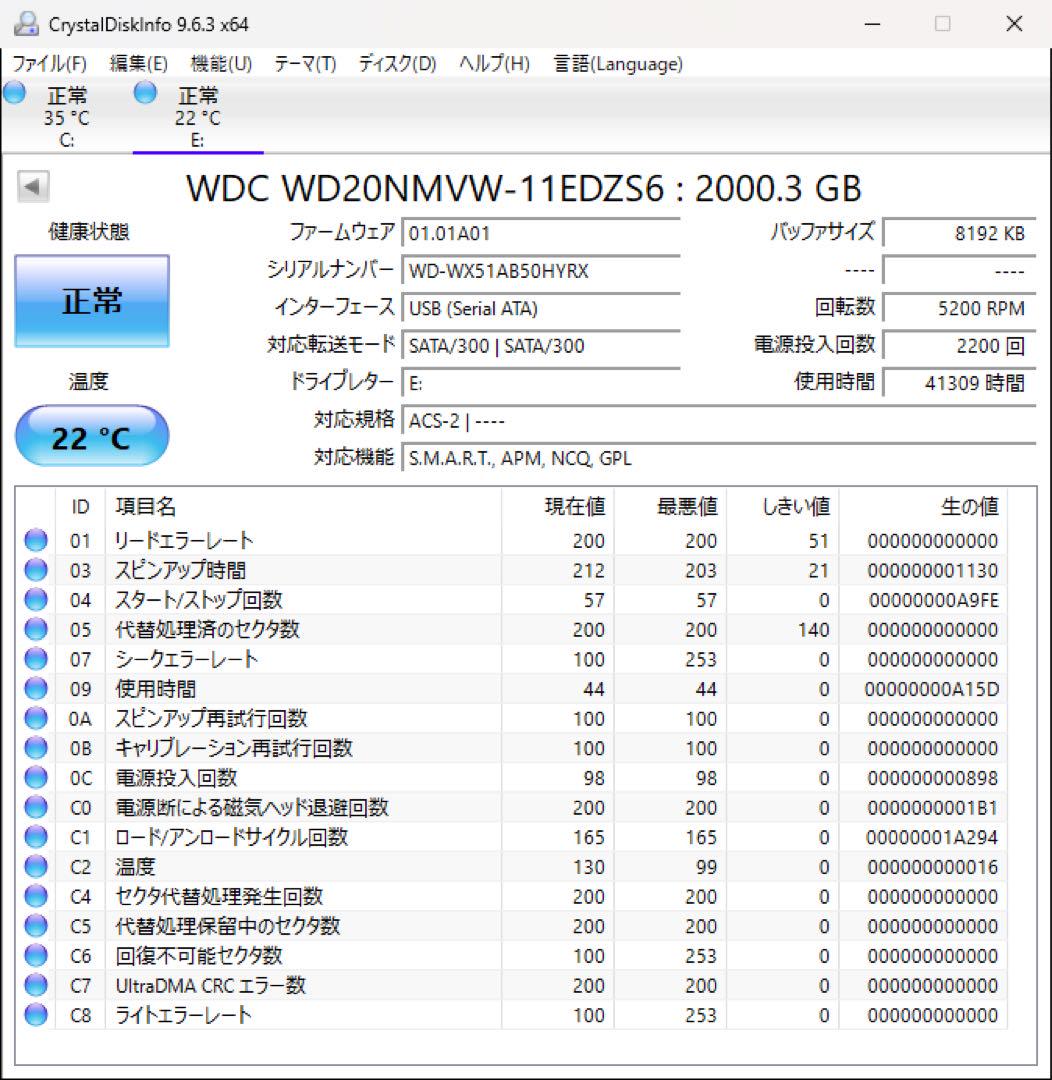
Task: Click status orb of row 0C 電源投入回数
Action: tap(36, 778)
